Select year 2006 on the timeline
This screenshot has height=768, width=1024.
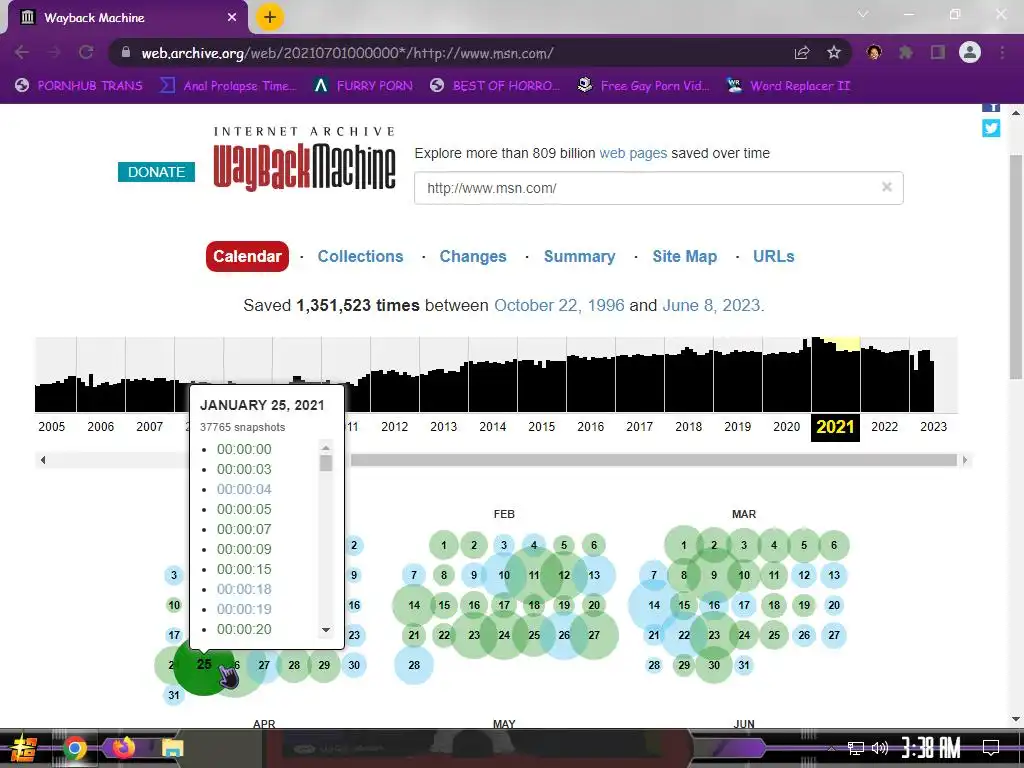(101, 426)
